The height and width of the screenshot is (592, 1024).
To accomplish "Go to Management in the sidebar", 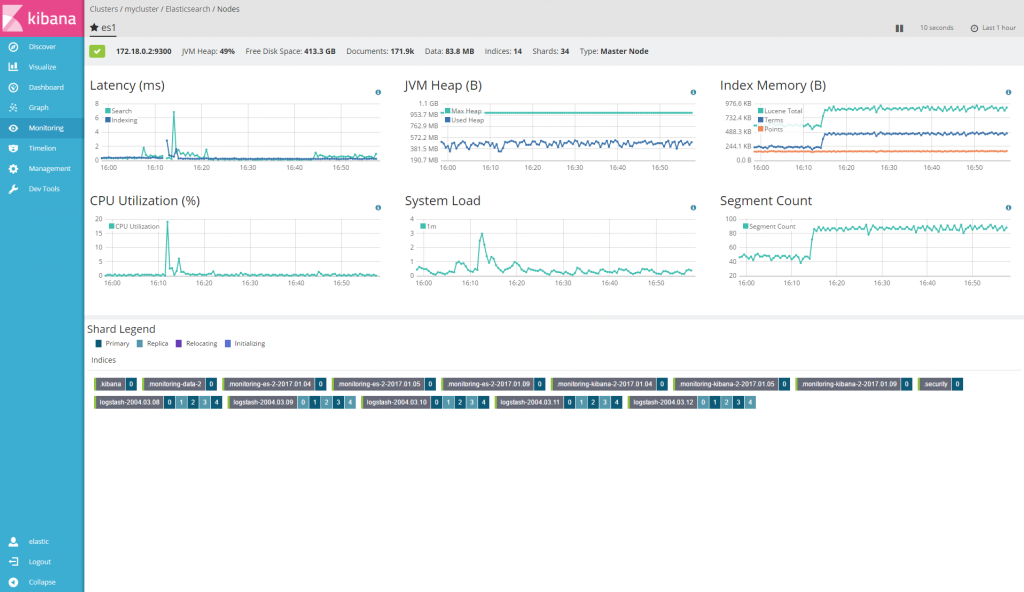I will pos(42,169).
